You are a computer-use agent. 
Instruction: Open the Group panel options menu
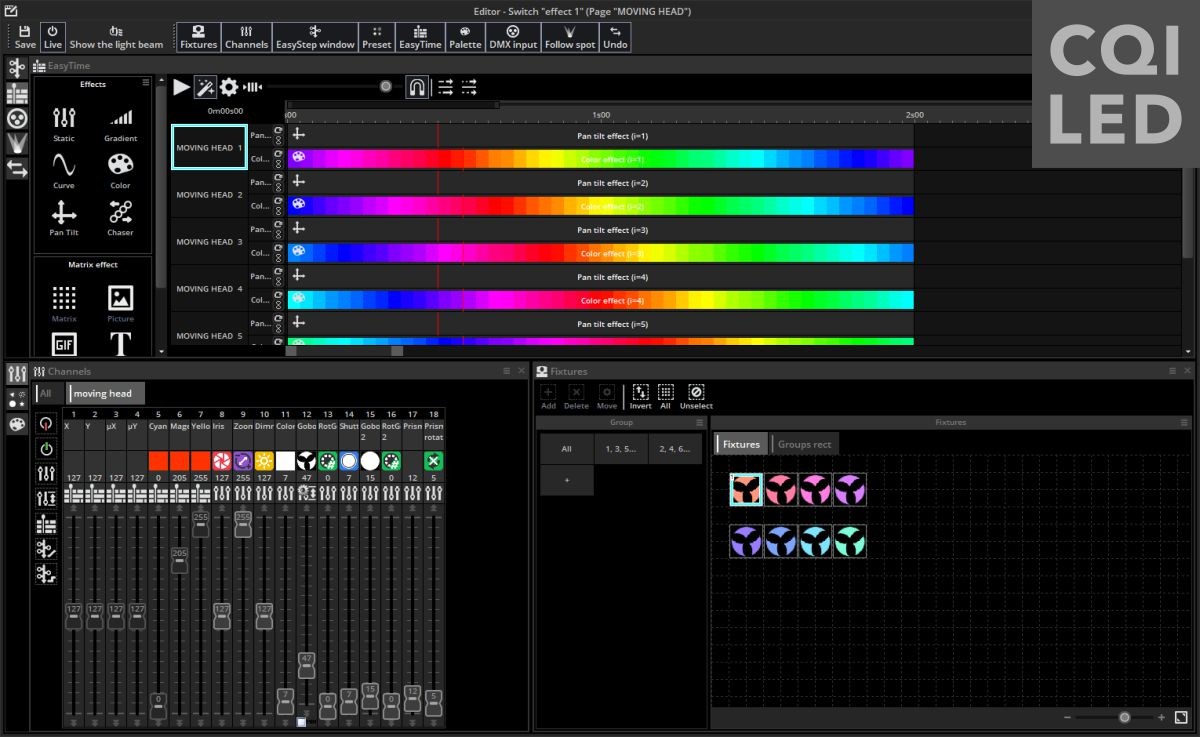[x=699, y=422]
